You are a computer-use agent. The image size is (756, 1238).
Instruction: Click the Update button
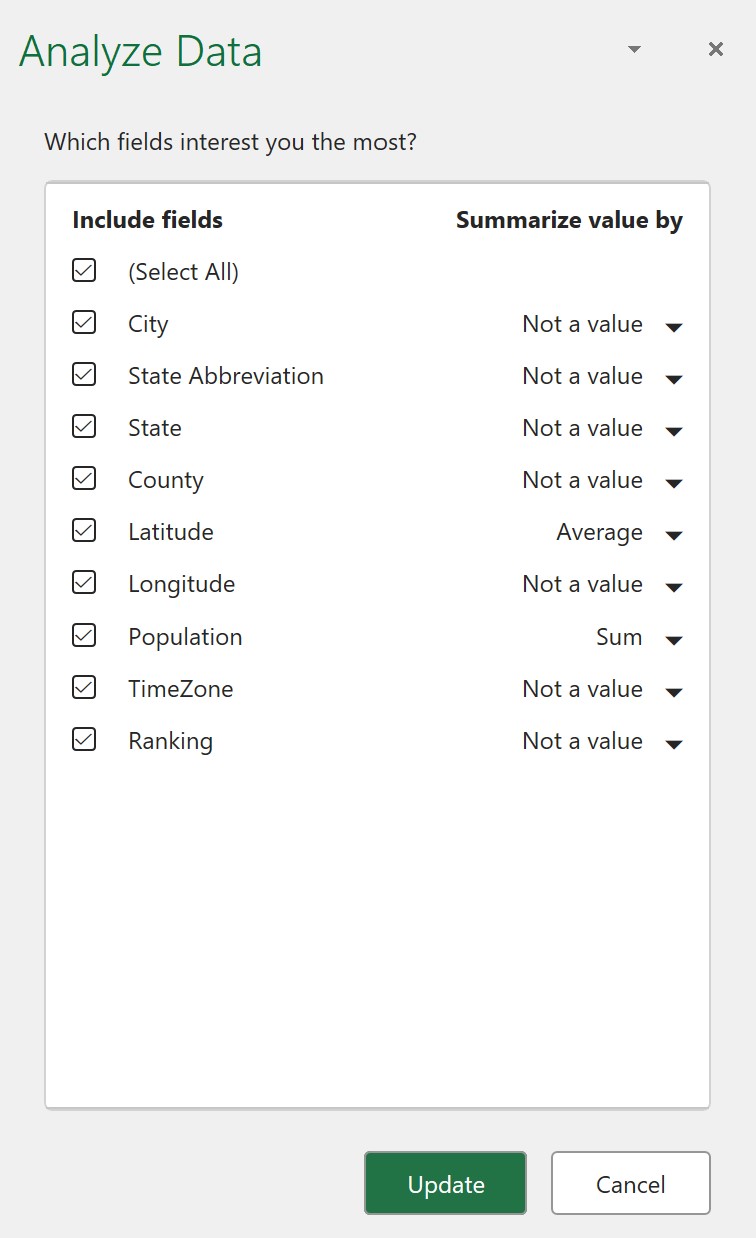coord(445,1183)
